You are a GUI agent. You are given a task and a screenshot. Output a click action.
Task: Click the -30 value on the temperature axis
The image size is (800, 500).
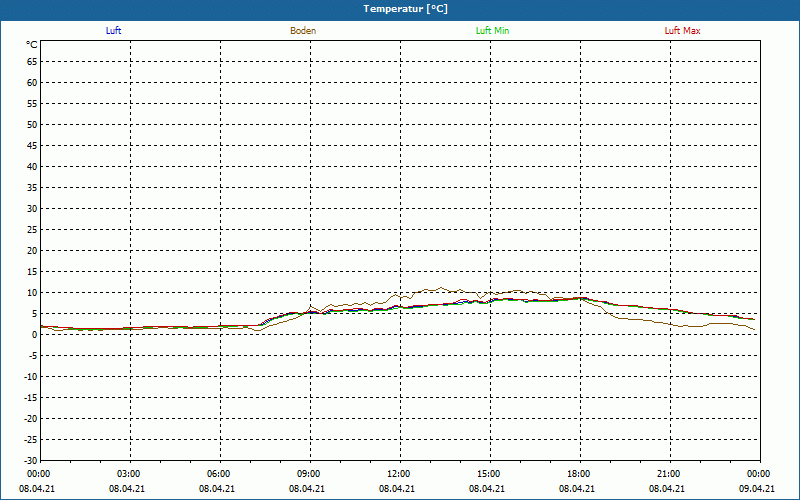[31, 461]
